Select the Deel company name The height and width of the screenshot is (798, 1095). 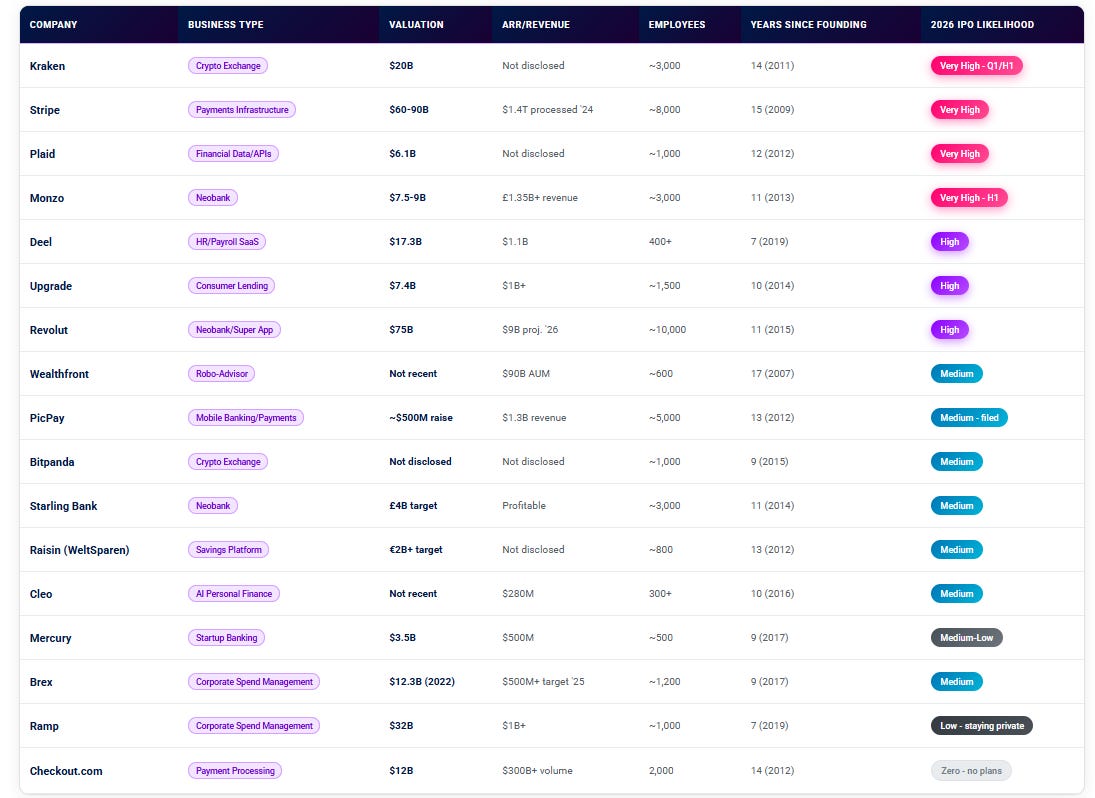coord(41,242)
